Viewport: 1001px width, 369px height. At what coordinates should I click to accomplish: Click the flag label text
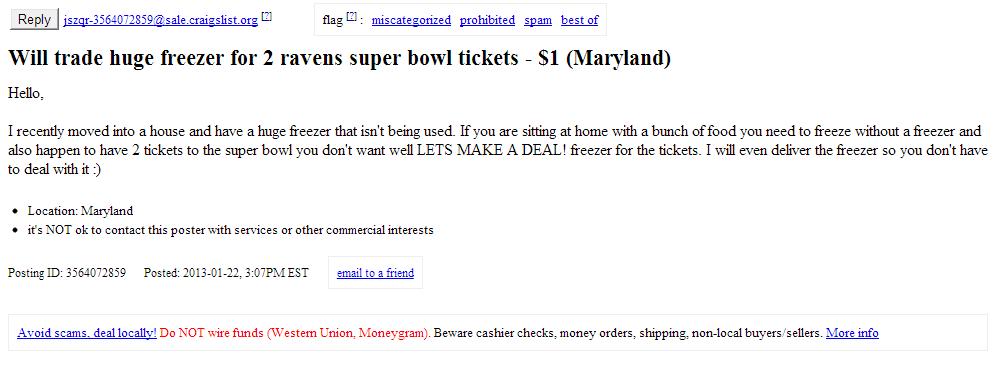click(x=333, y=20)
